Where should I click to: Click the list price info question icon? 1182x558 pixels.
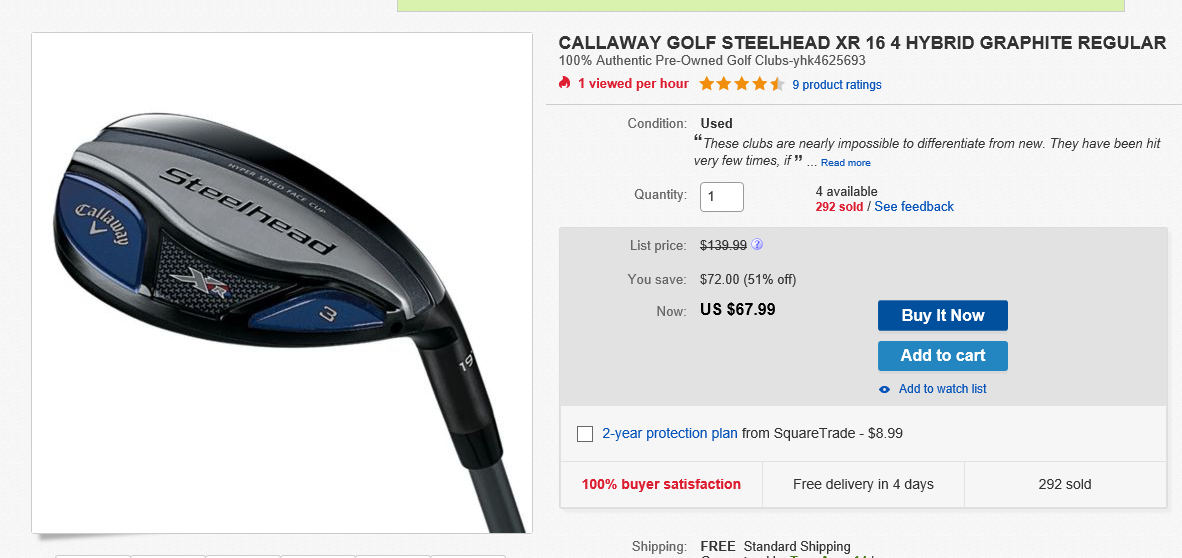757,244
